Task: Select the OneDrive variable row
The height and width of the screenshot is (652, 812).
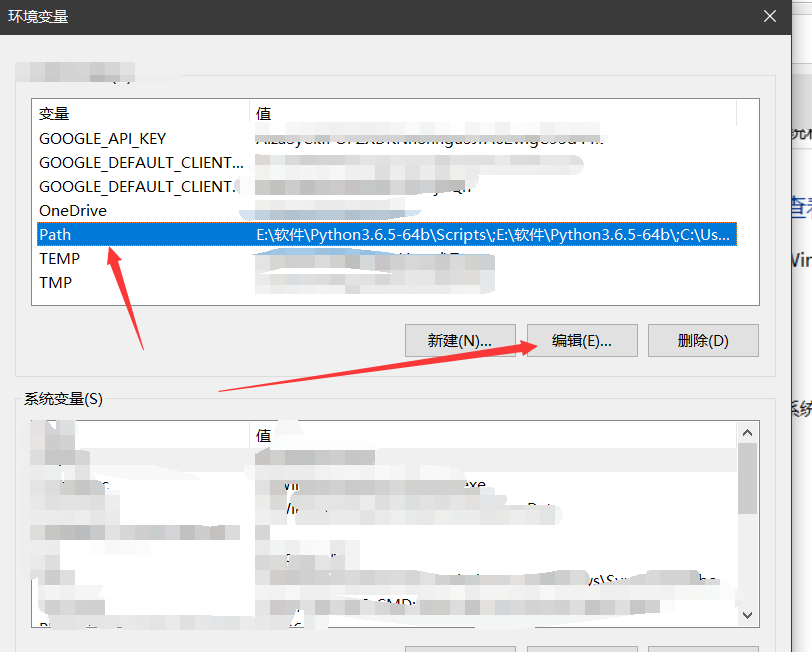Action: pyautogui.click(x=387, y=211)
